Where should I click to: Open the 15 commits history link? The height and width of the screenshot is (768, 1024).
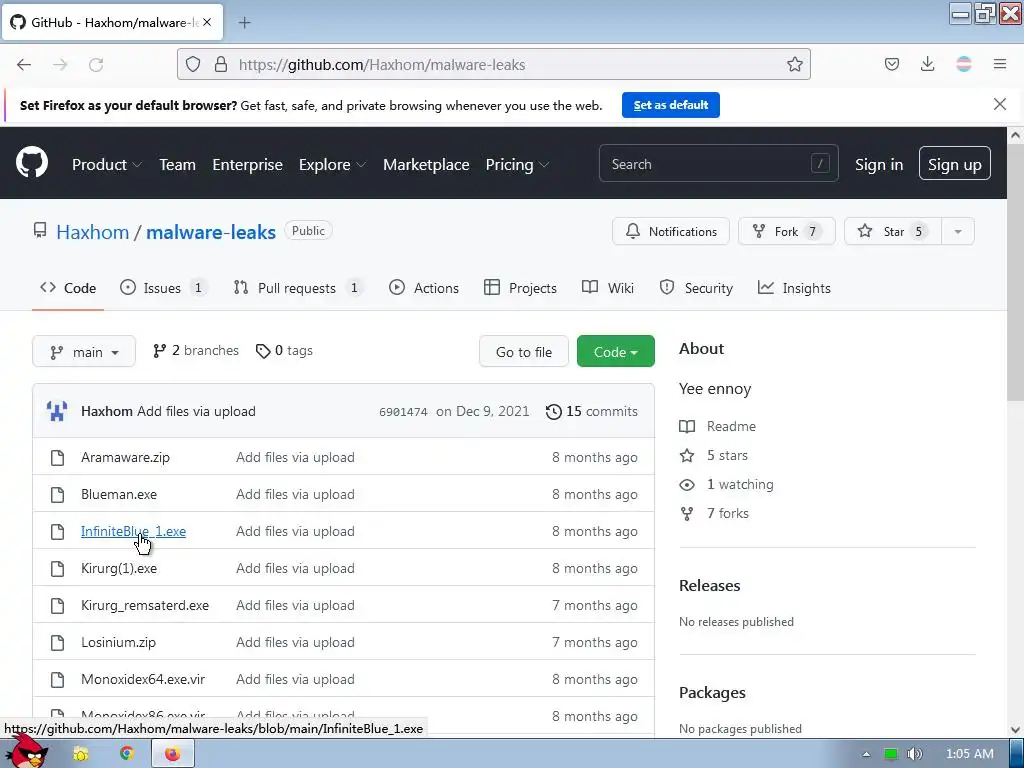pyautogui.click(x=592, y=411)
